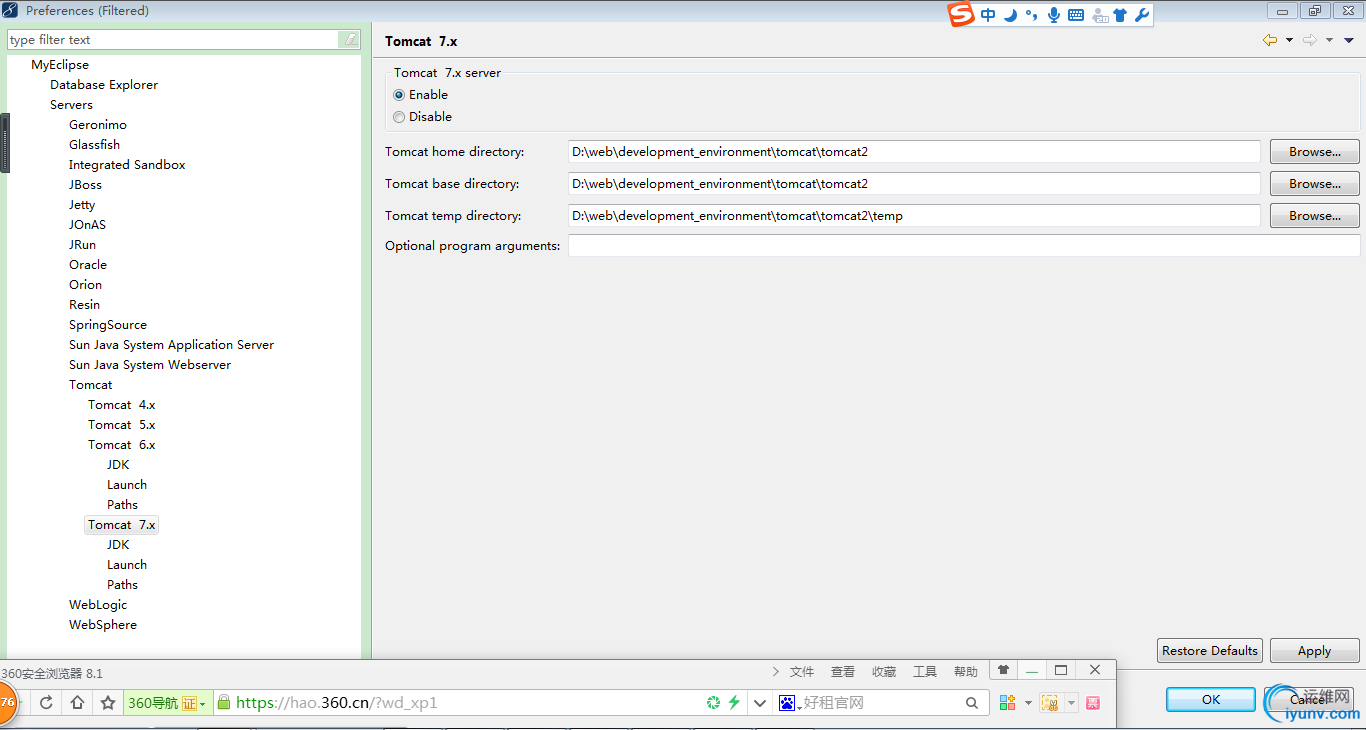Click the green padlock security icon
The image size is (1366, 730).
tap(224, 703)
